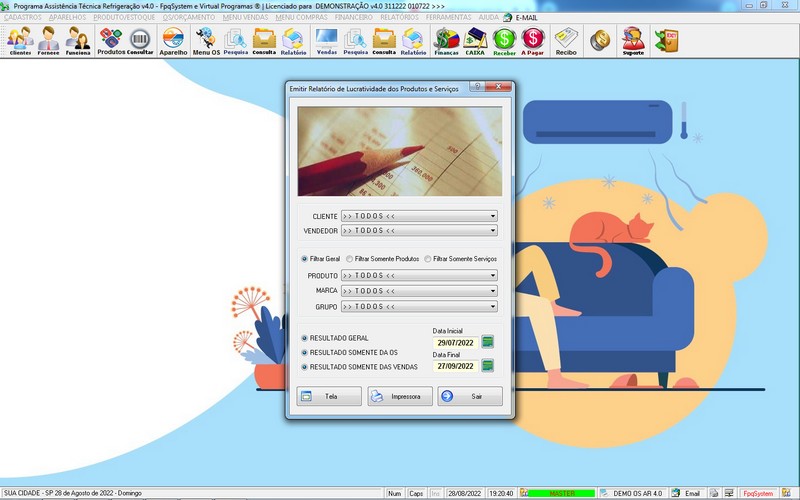Image resolution: width=800 pixels, height=500 pixels.
Task: Click DEMO OS AR 4.0 status text
Action: [637, 493]
